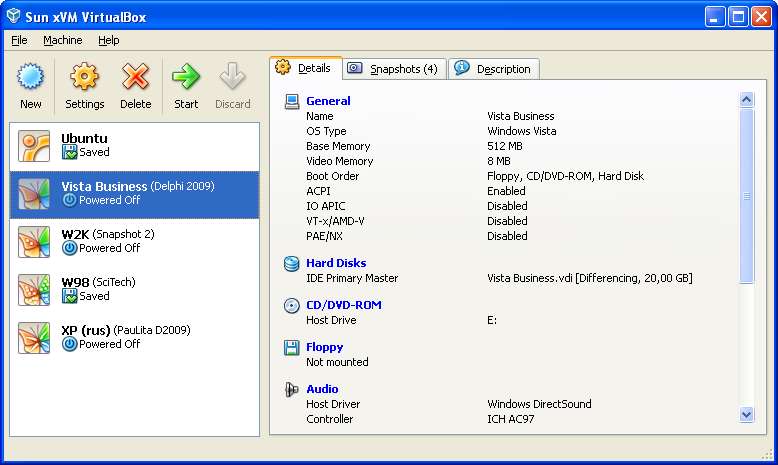The height and width of the screenshot is (465, 778).
Task: Click the details pane scrollbar thumb
Action: click(x=746, y=196)
